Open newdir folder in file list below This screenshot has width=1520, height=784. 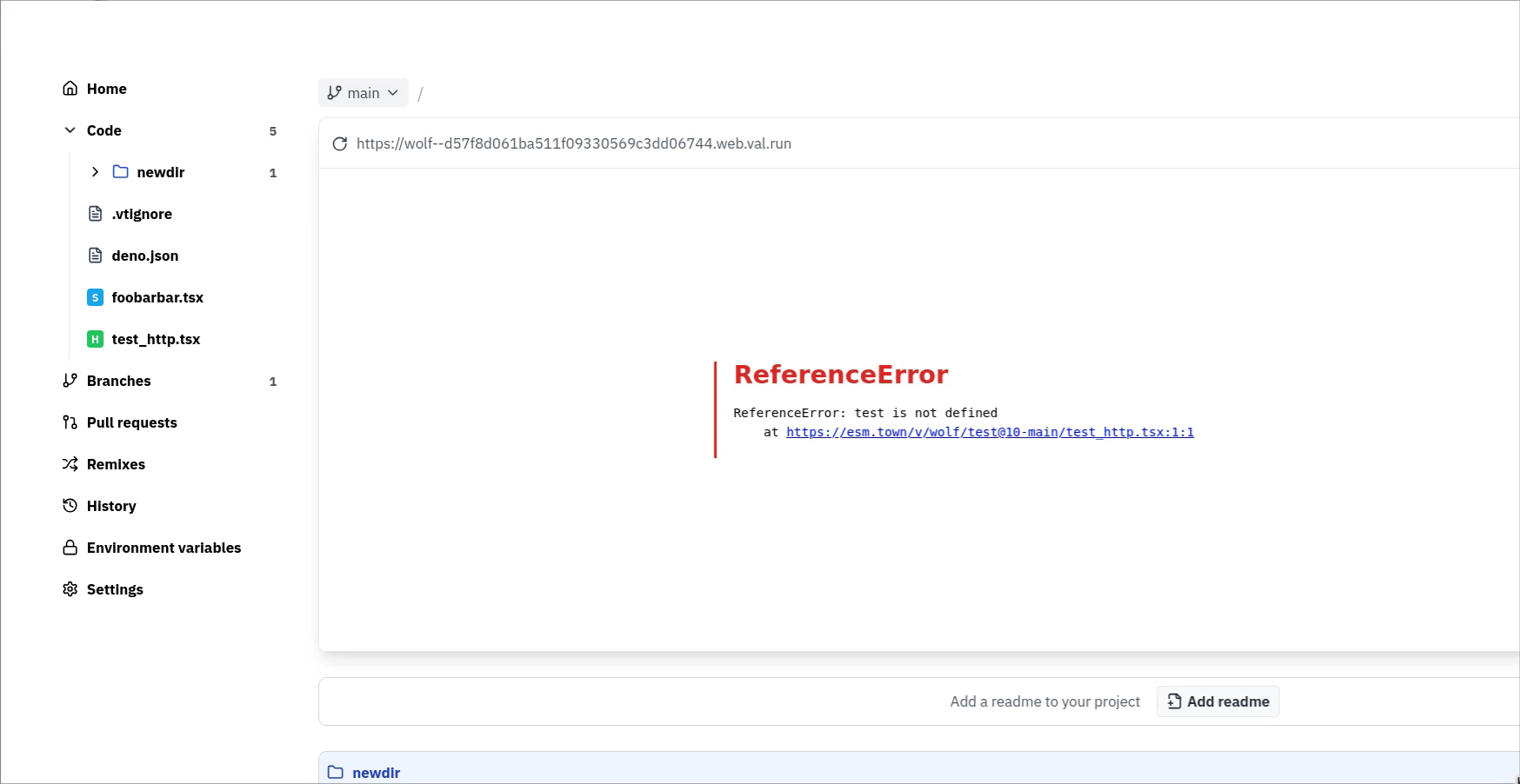pyautogui.click(x=377, y=773)
